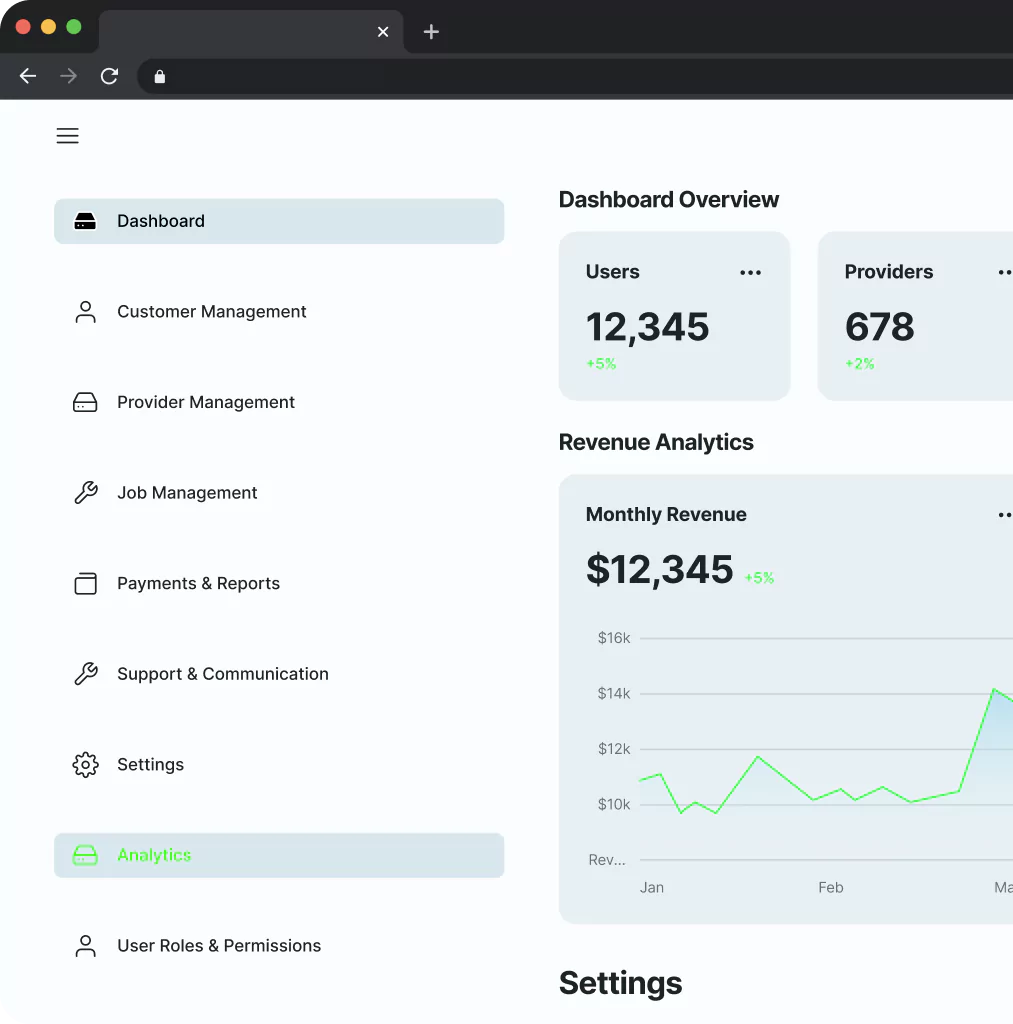Click the Customer Management person icon
The width and height of the screenshot is (1013, 1024).
pyautogui.click(x=86, y=312)
